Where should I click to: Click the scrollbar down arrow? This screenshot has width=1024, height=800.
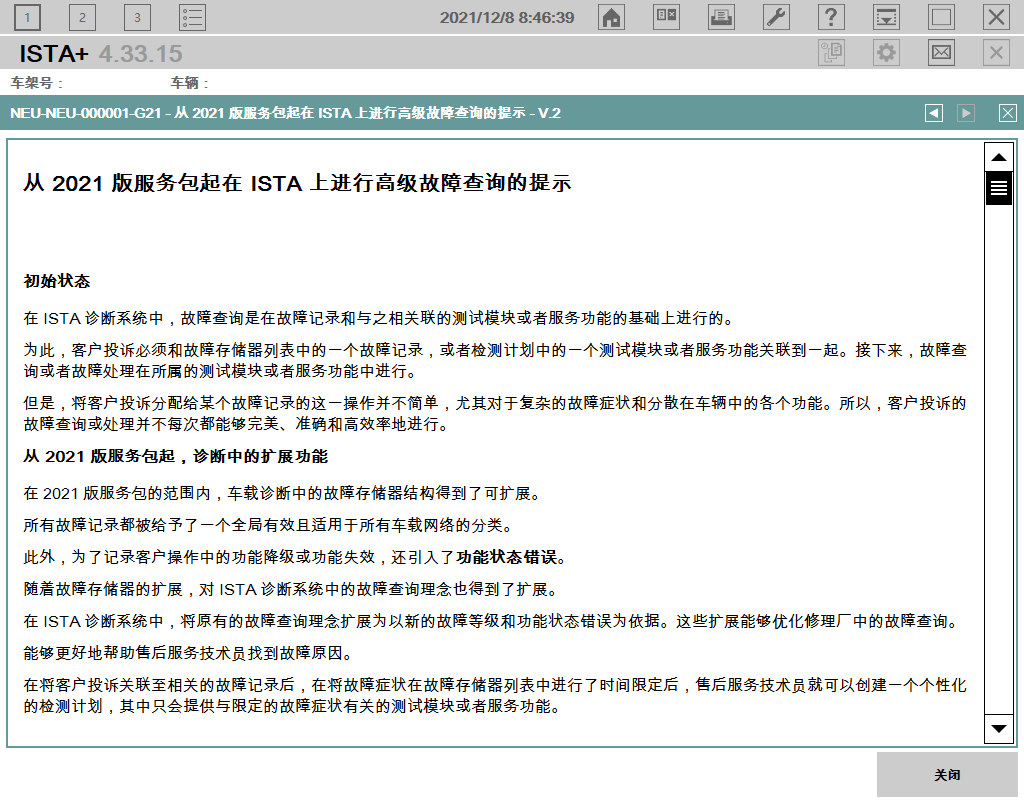[999, 729]
